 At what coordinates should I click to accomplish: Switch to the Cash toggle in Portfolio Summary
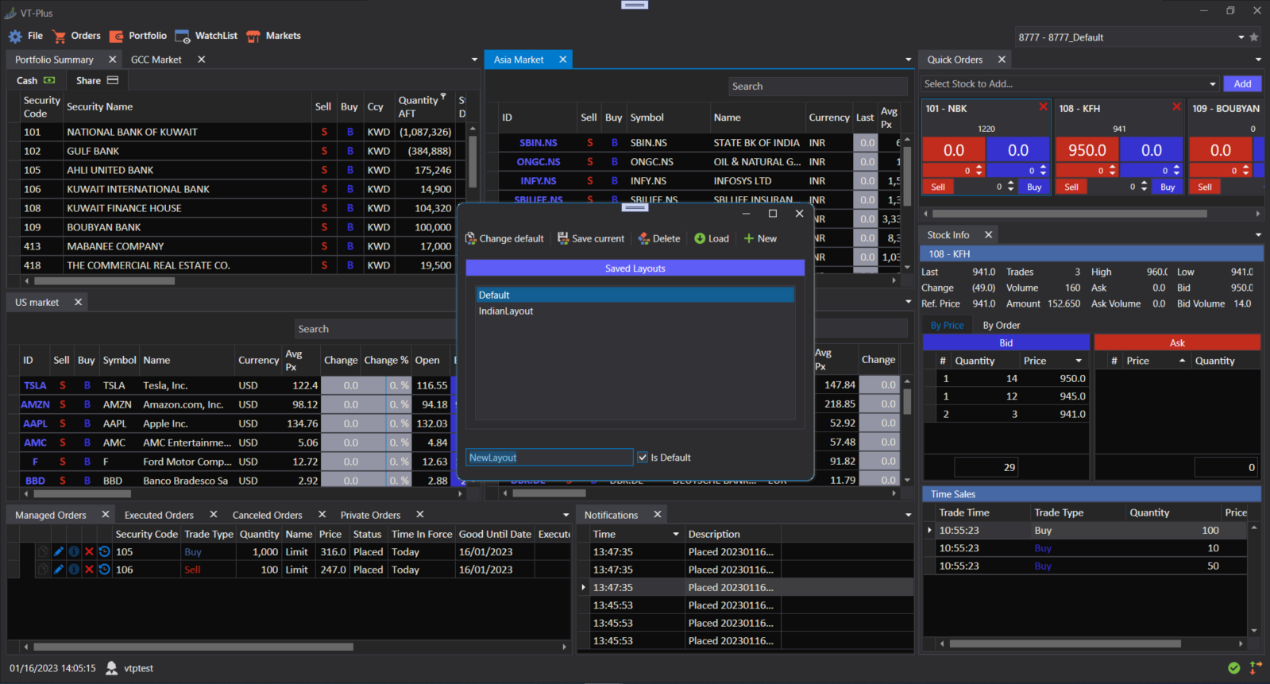click(x=36, y=81)
